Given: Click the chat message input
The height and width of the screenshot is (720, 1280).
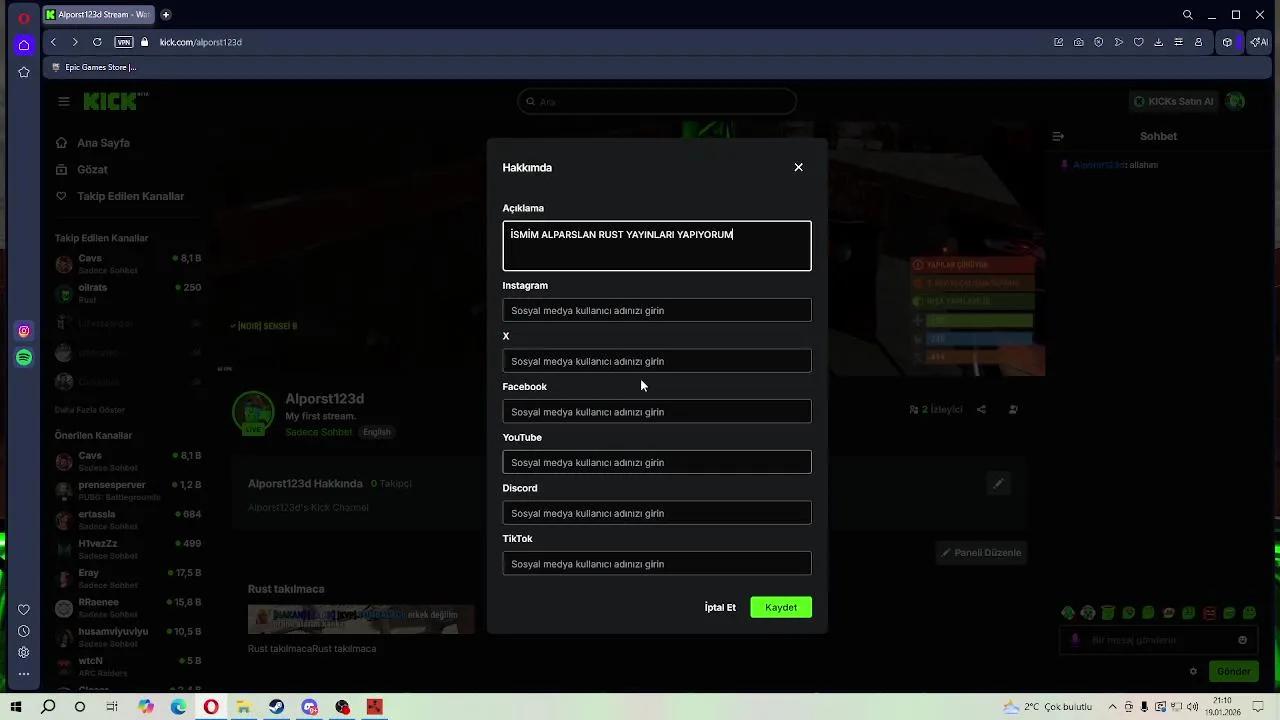Looking at the screenshot, I should [x=1158, y=640].
